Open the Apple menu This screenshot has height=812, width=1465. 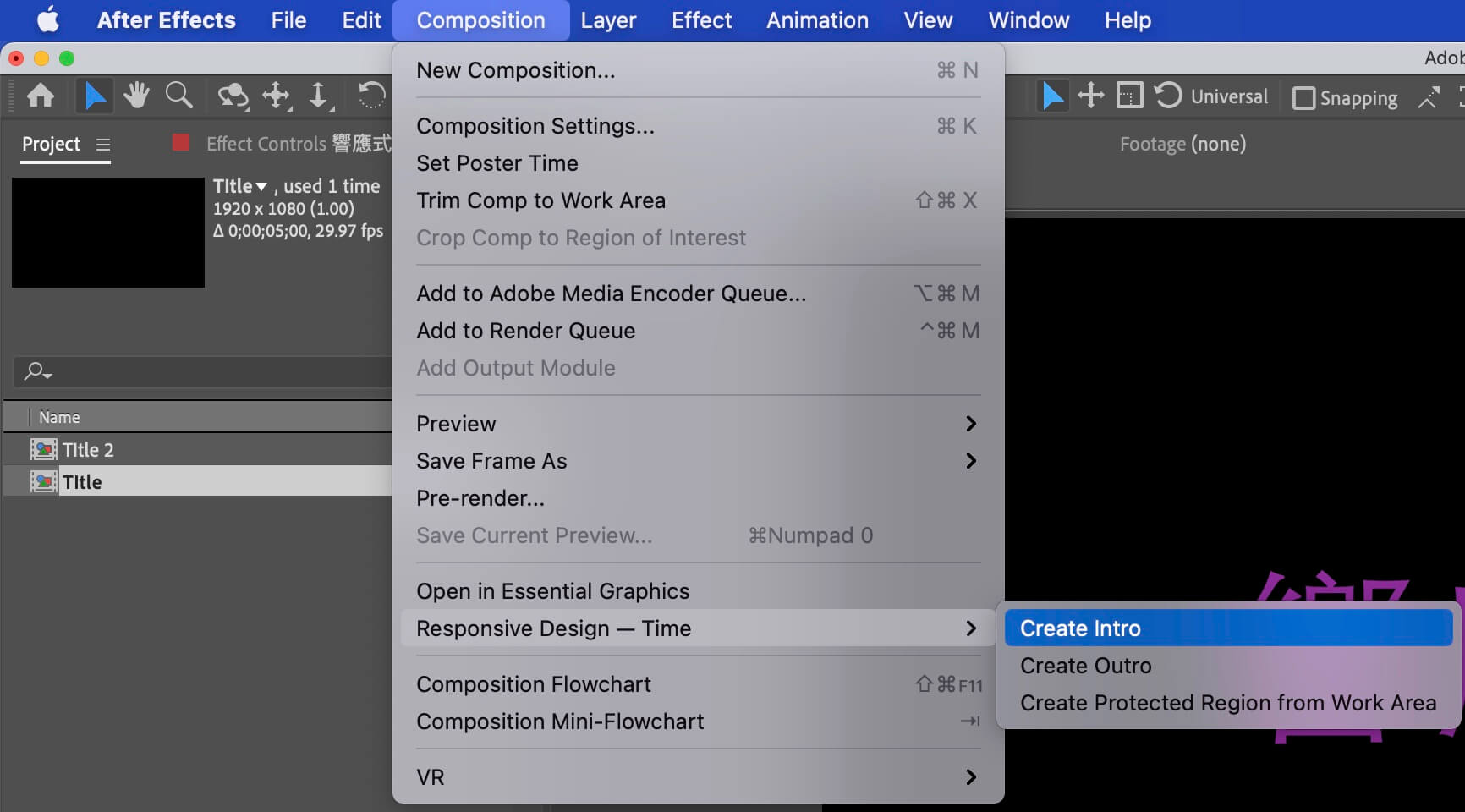48,19
